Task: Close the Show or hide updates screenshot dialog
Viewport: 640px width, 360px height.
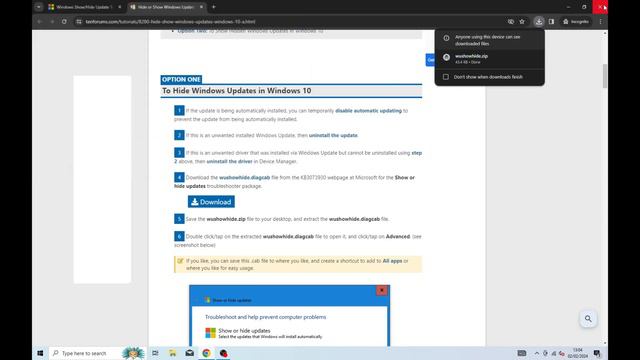Action: [x=382, y=290]
